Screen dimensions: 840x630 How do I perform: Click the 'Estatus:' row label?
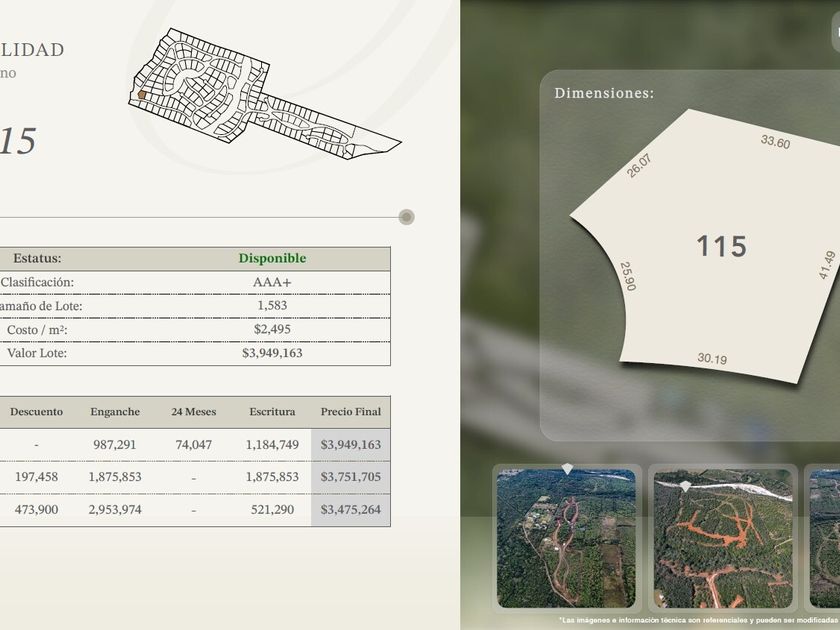click(37, 258)
